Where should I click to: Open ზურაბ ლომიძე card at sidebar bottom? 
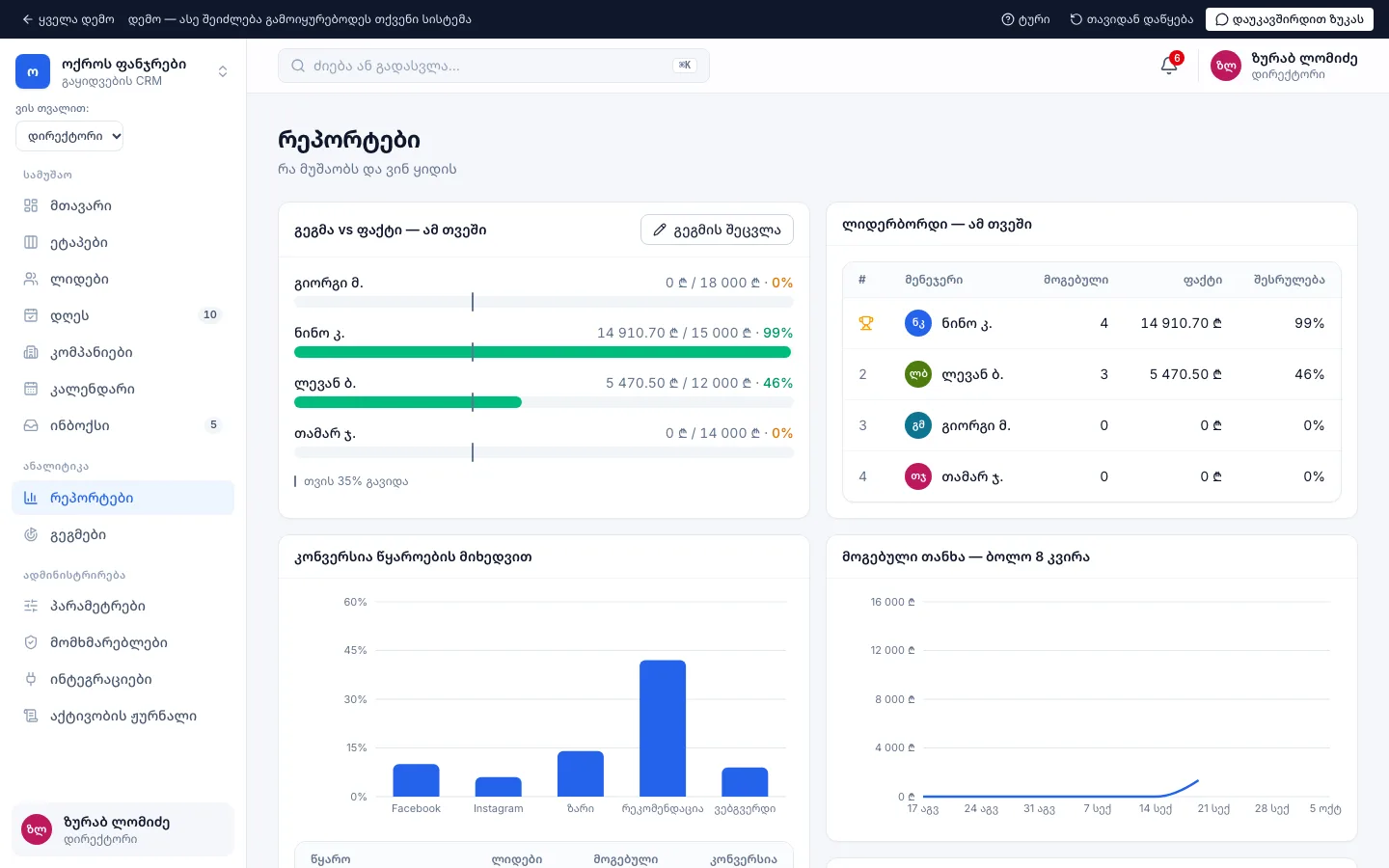coord(123,829)
